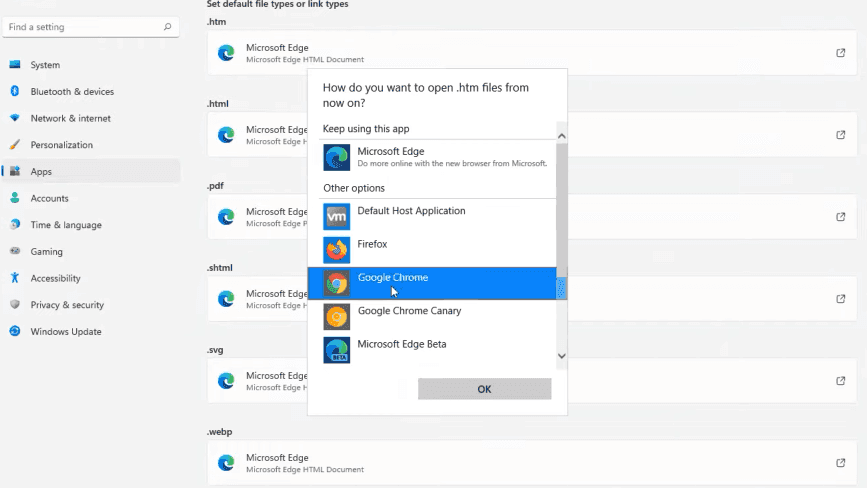Click the open-link icon for .htm
Image resolution: width=867 pixels, height=488 pixels.
(x=840, y=53)
